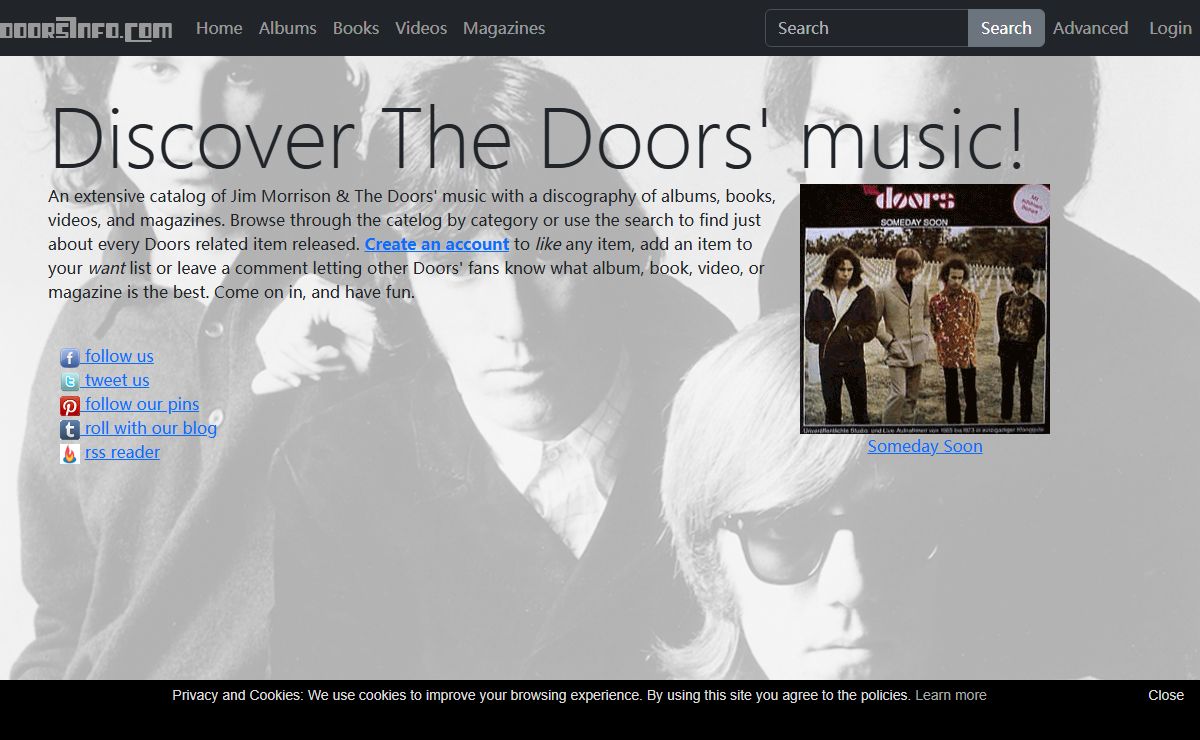This screenshot has height=740, width=1200.
Task: Open the rss reader link
Action: (122, 452)
